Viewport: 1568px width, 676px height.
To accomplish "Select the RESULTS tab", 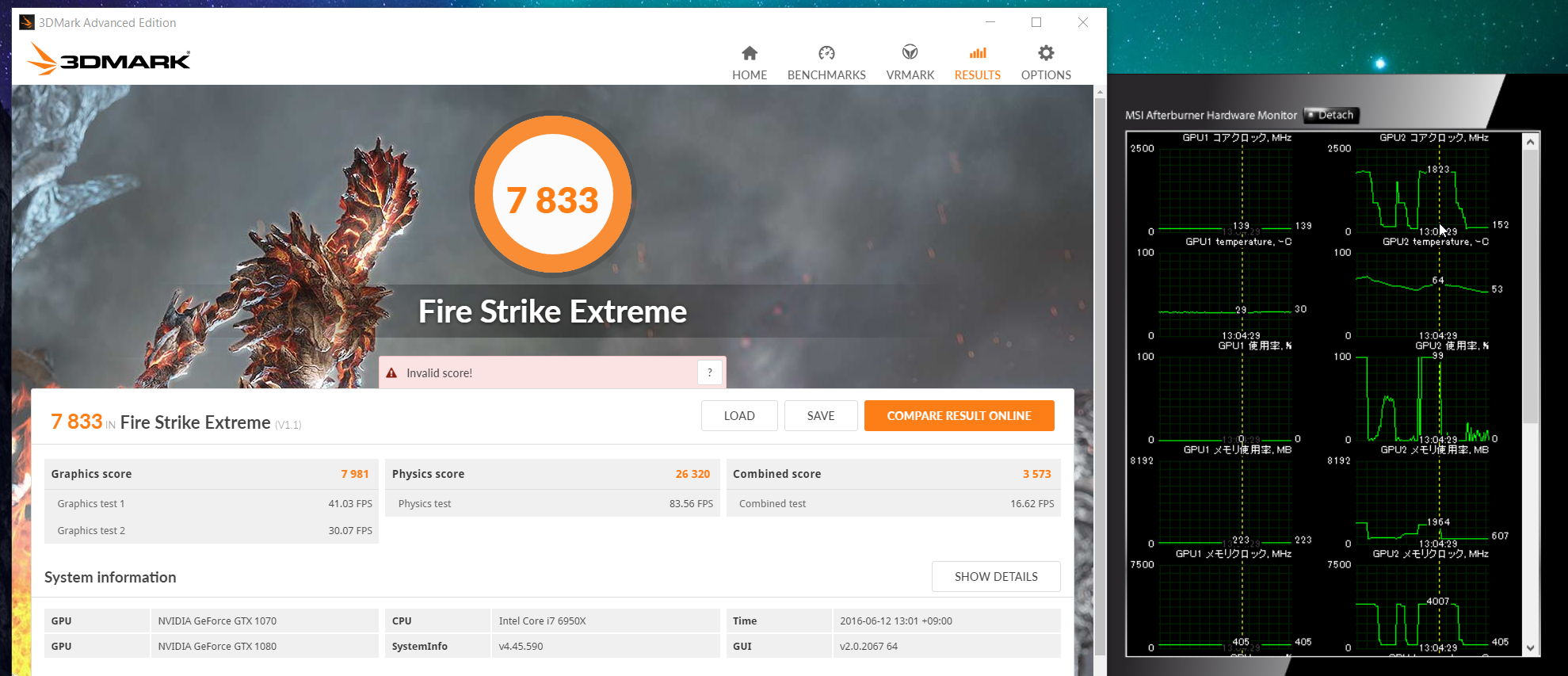I will [977, 63].
